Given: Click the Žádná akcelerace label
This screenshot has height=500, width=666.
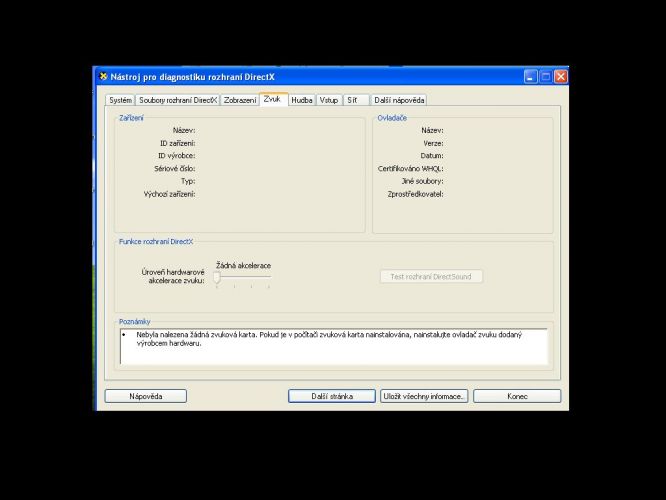Looking at the screenshot, I should pyautogui.click(x=243, y=266).
